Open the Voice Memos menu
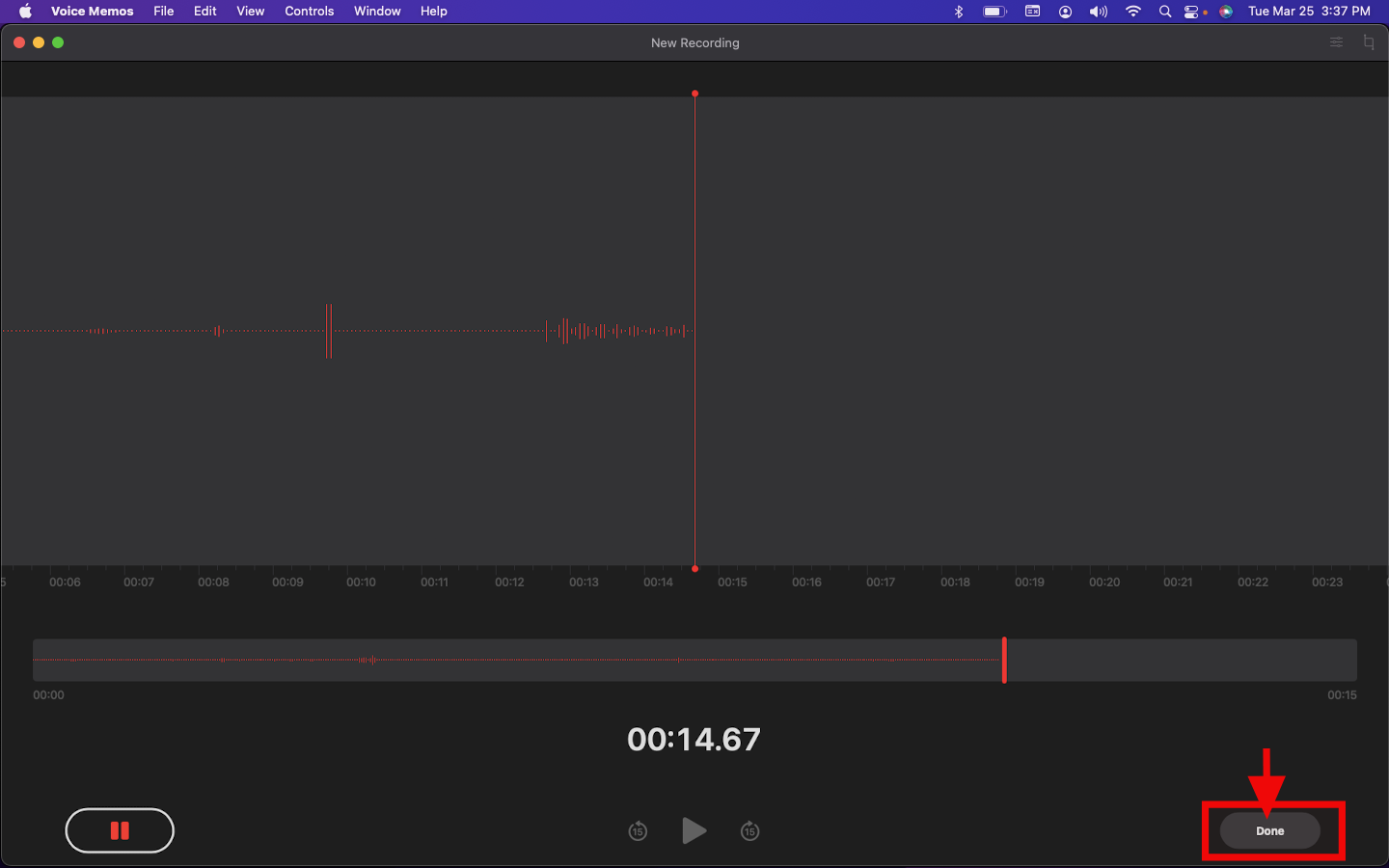 point(92,12)
